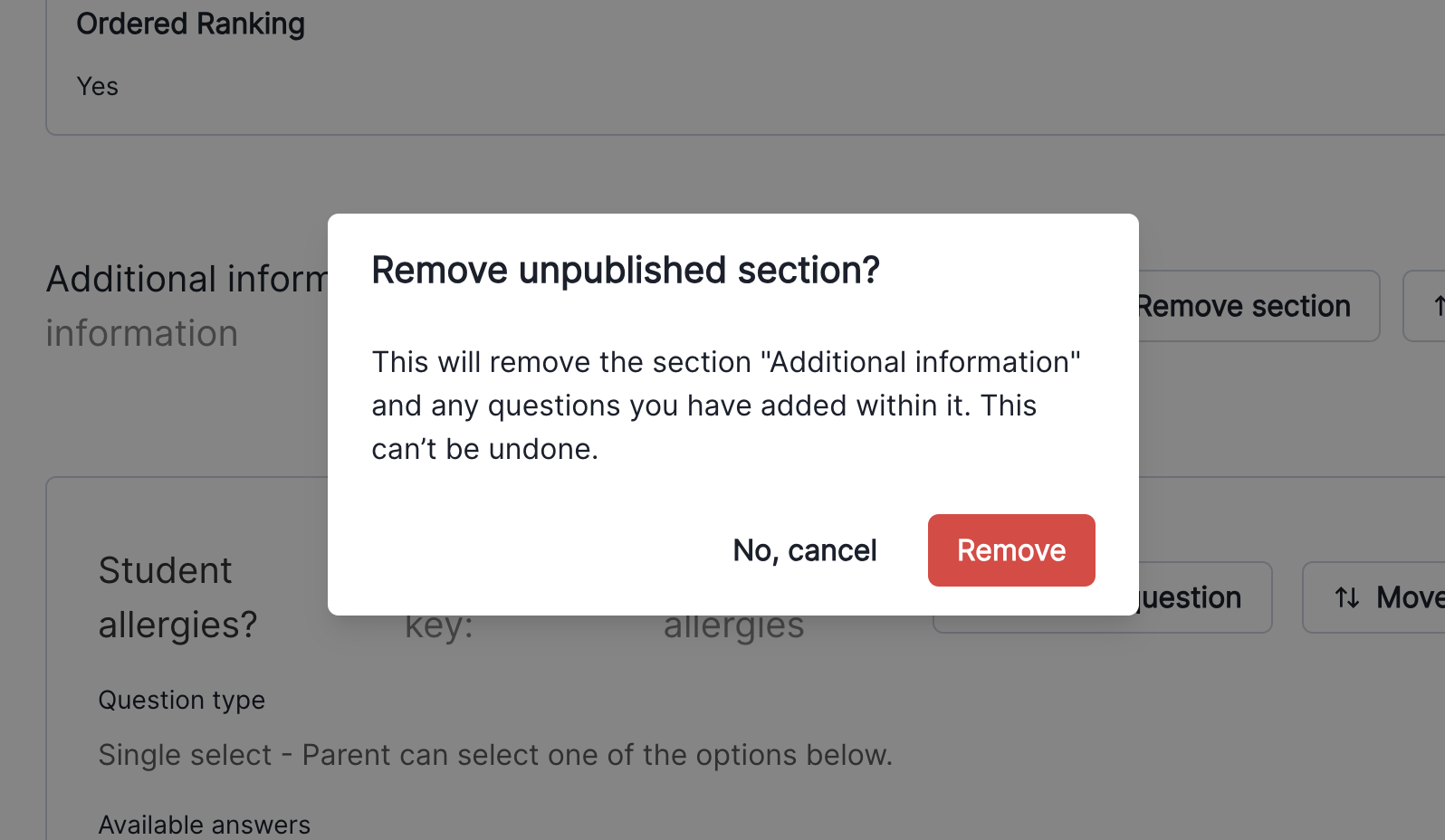This screenshot has width=1445, height=840.
Task: Click the Single select description text
Action: 494,755
